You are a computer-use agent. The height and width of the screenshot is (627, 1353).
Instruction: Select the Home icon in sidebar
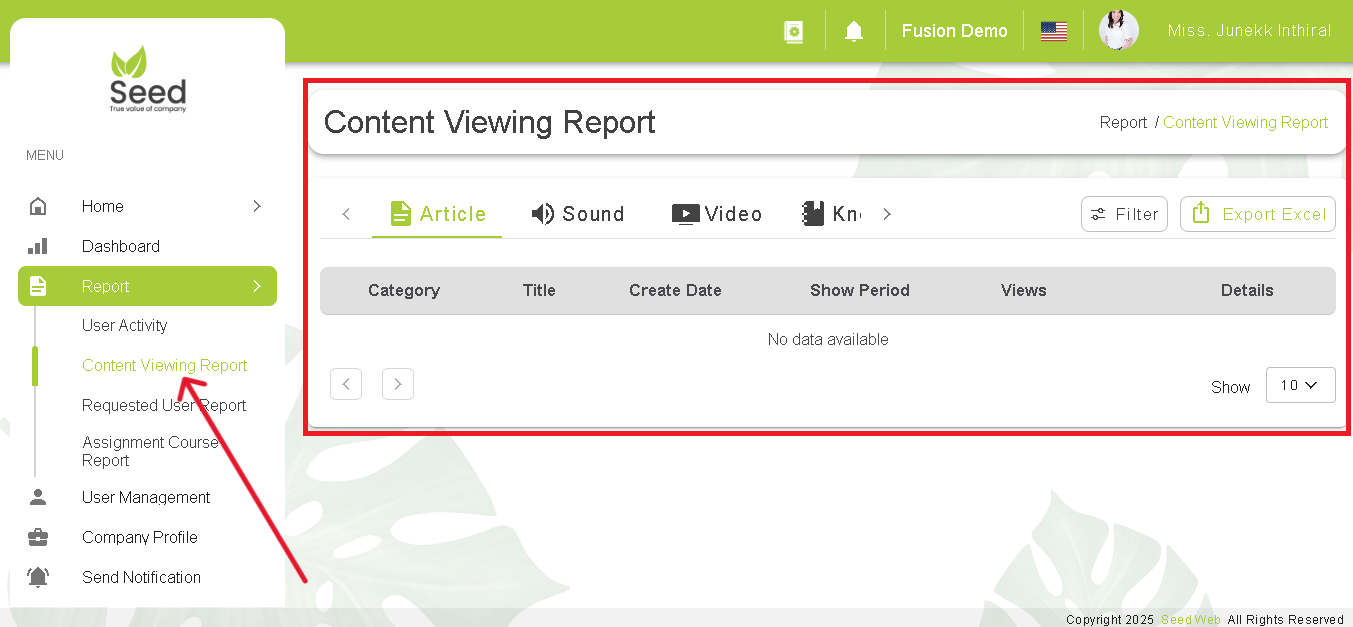coord(38,206)
